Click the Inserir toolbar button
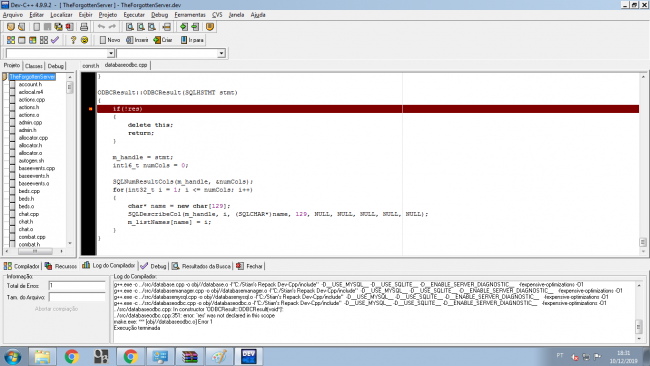Image resolution: width=650 pixels, height=366 pixels. click(137, 40)
